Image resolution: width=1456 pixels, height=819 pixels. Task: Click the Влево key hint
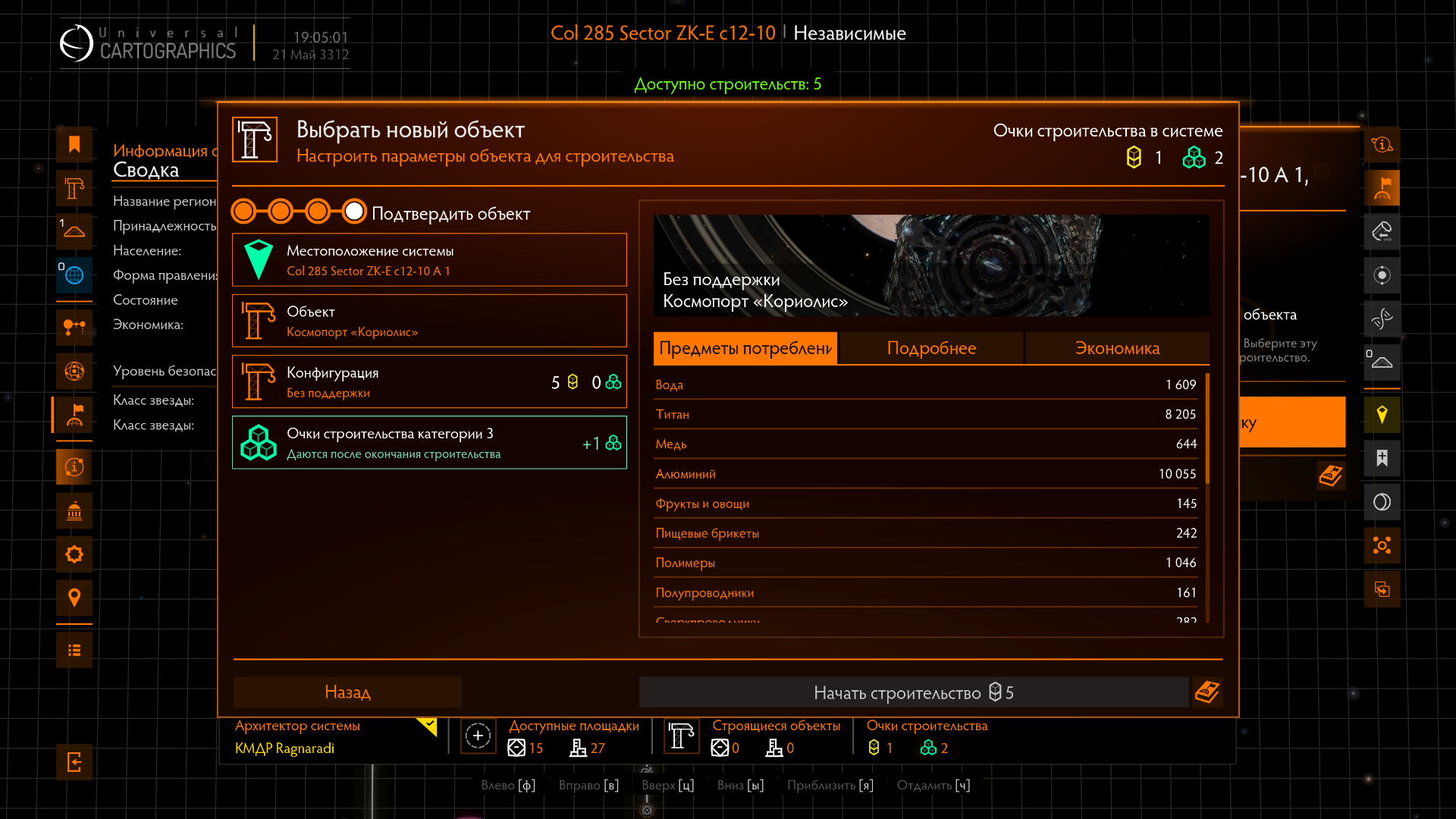pos(508,785)
